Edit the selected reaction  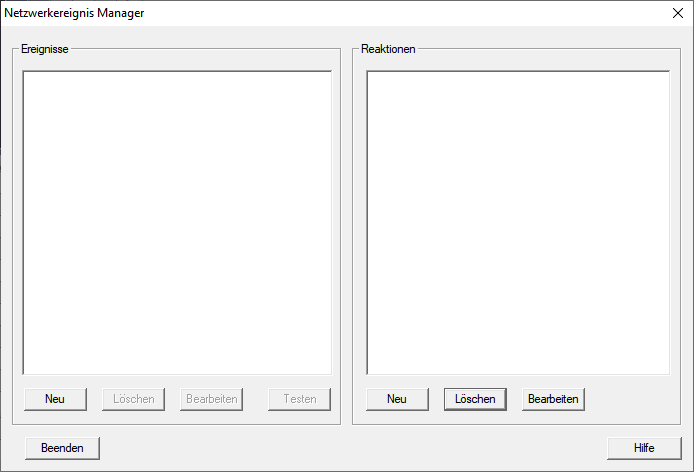pos(553,399)
